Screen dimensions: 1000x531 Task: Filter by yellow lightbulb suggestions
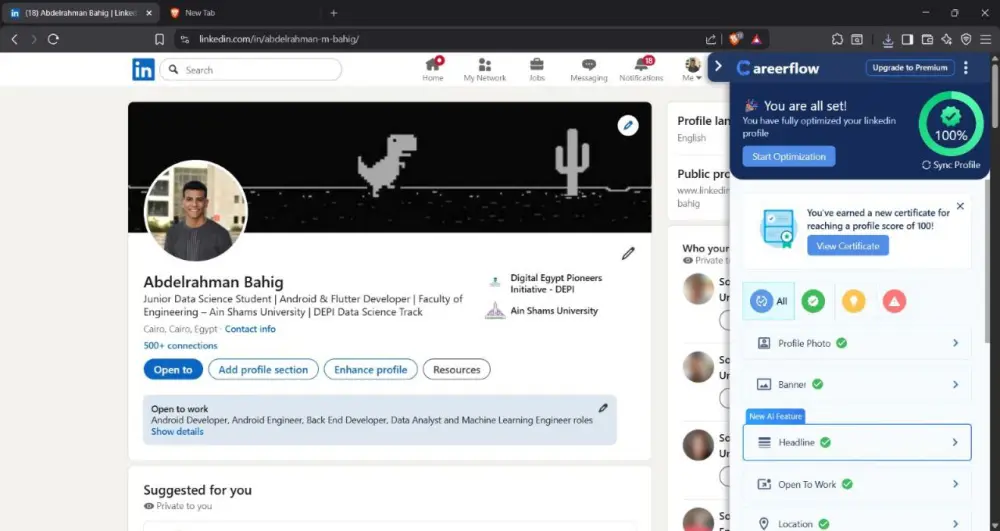click(x=853, y=301)
